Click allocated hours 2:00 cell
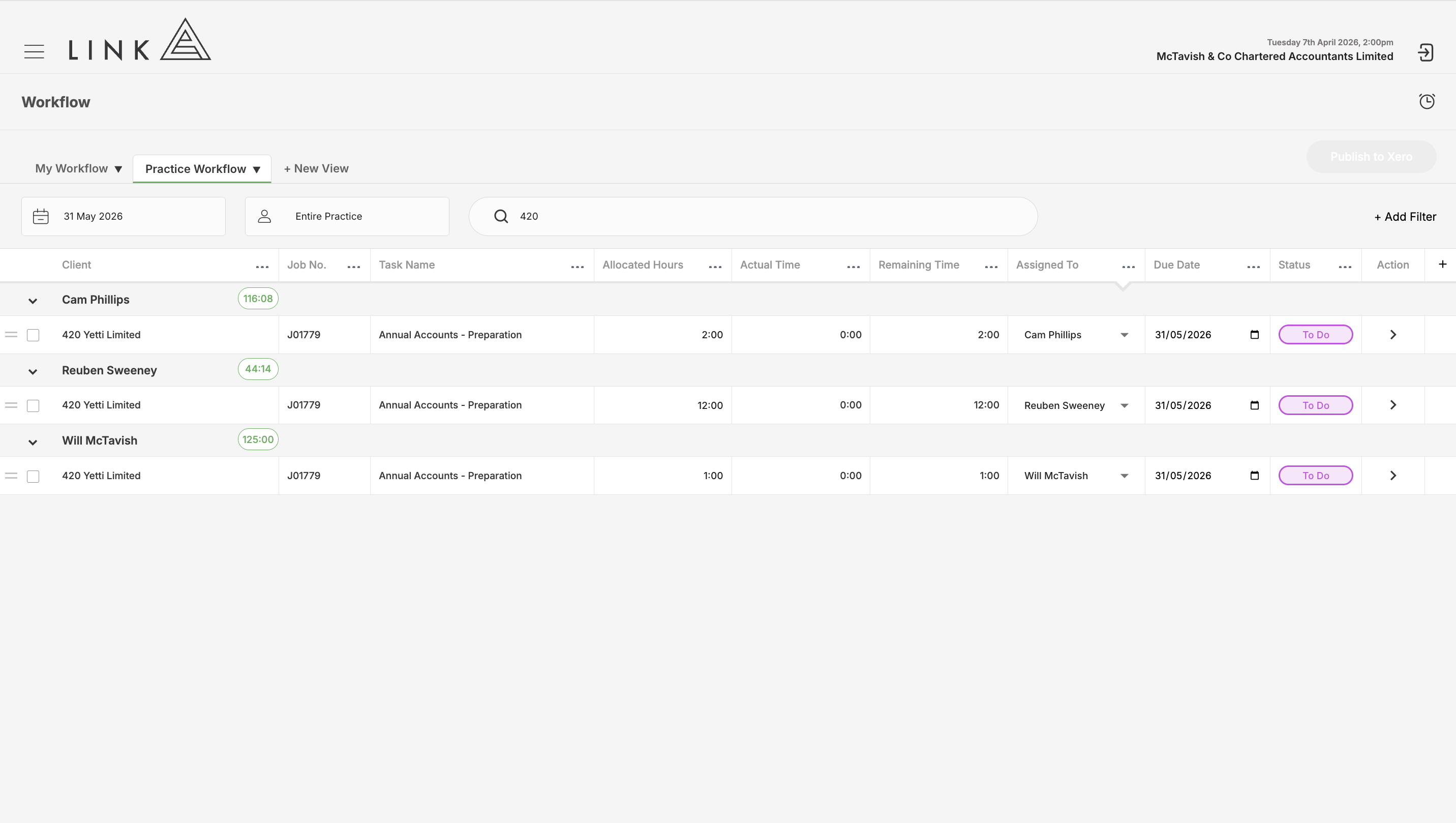 (662, 335)
